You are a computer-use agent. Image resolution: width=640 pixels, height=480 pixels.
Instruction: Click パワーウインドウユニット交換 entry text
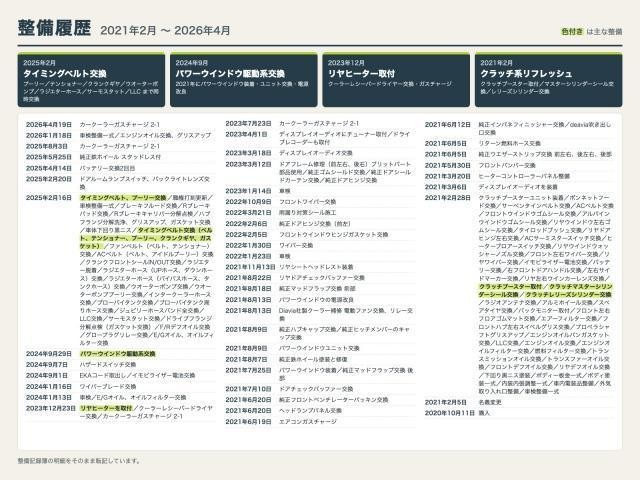pyautogui.click(x=319, y=349)
